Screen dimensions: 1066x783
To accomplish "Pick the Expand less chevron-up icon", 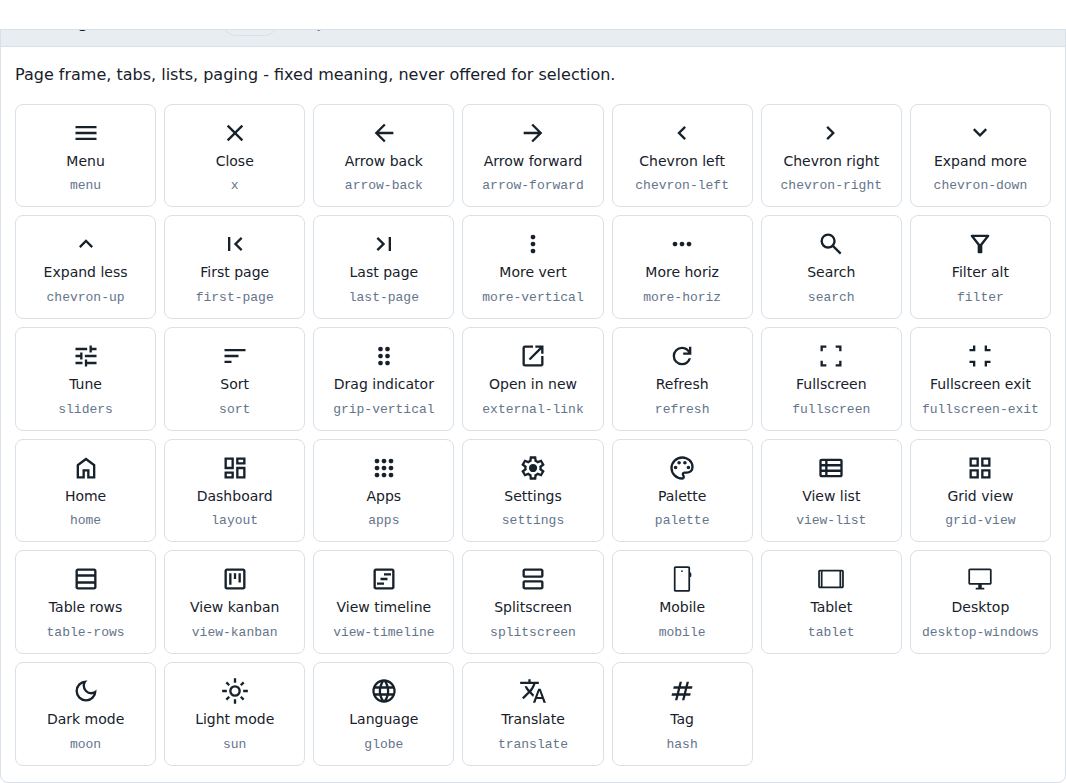I will [x=86, y=244].
